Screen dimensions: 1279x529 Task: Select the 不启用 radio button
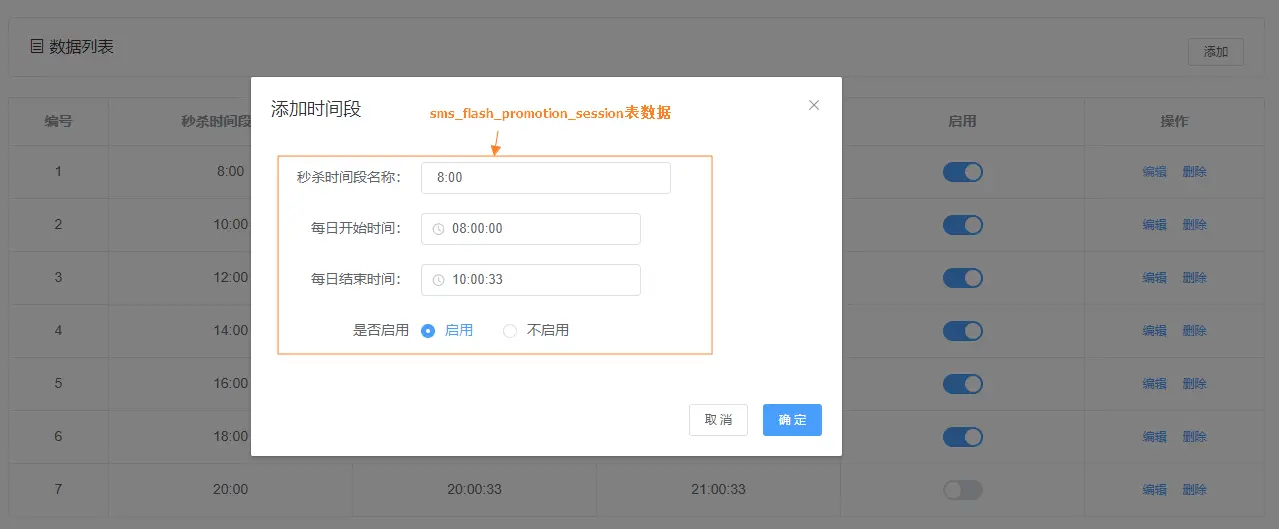tap(510, 331)
